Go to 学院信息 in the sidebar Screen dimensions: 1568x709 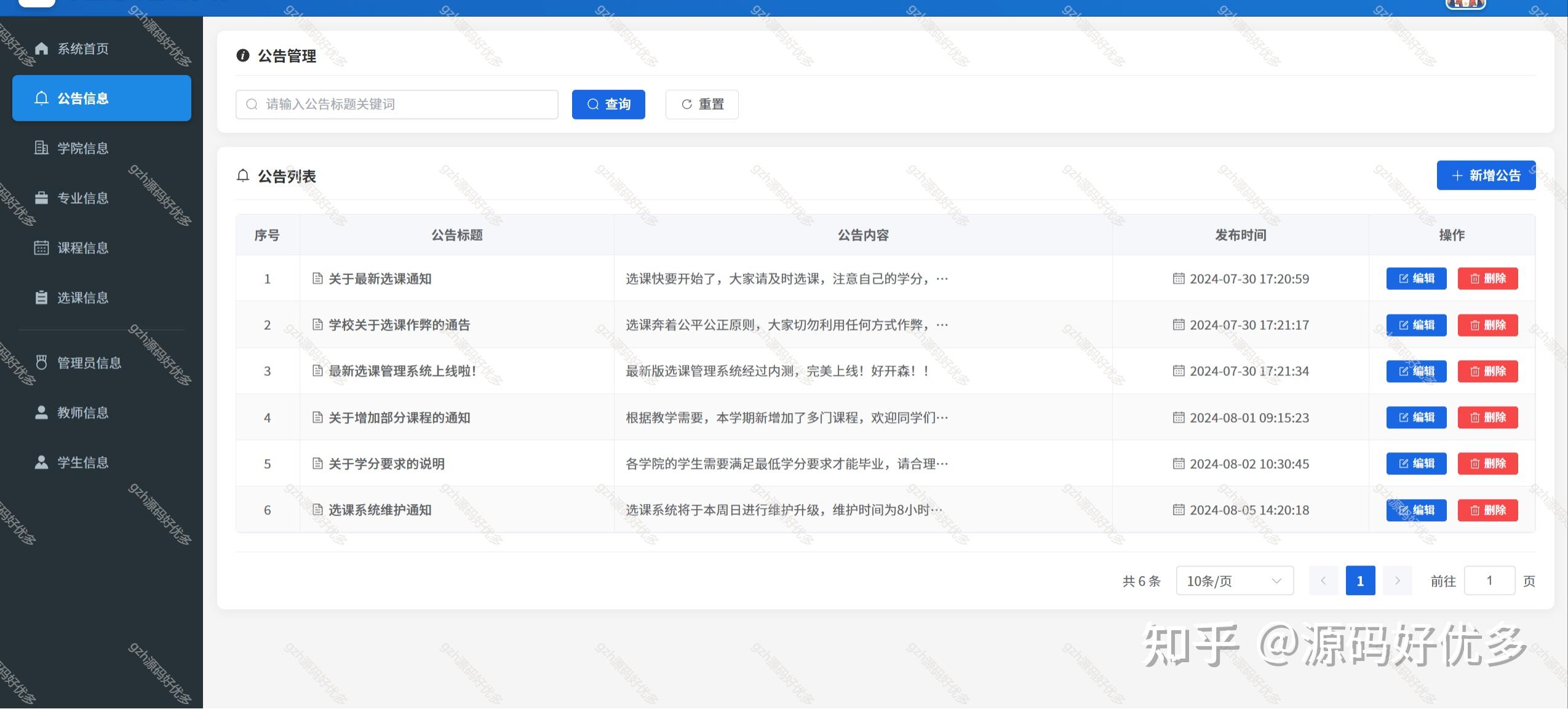pyautogui.click(x=101, y=148)
